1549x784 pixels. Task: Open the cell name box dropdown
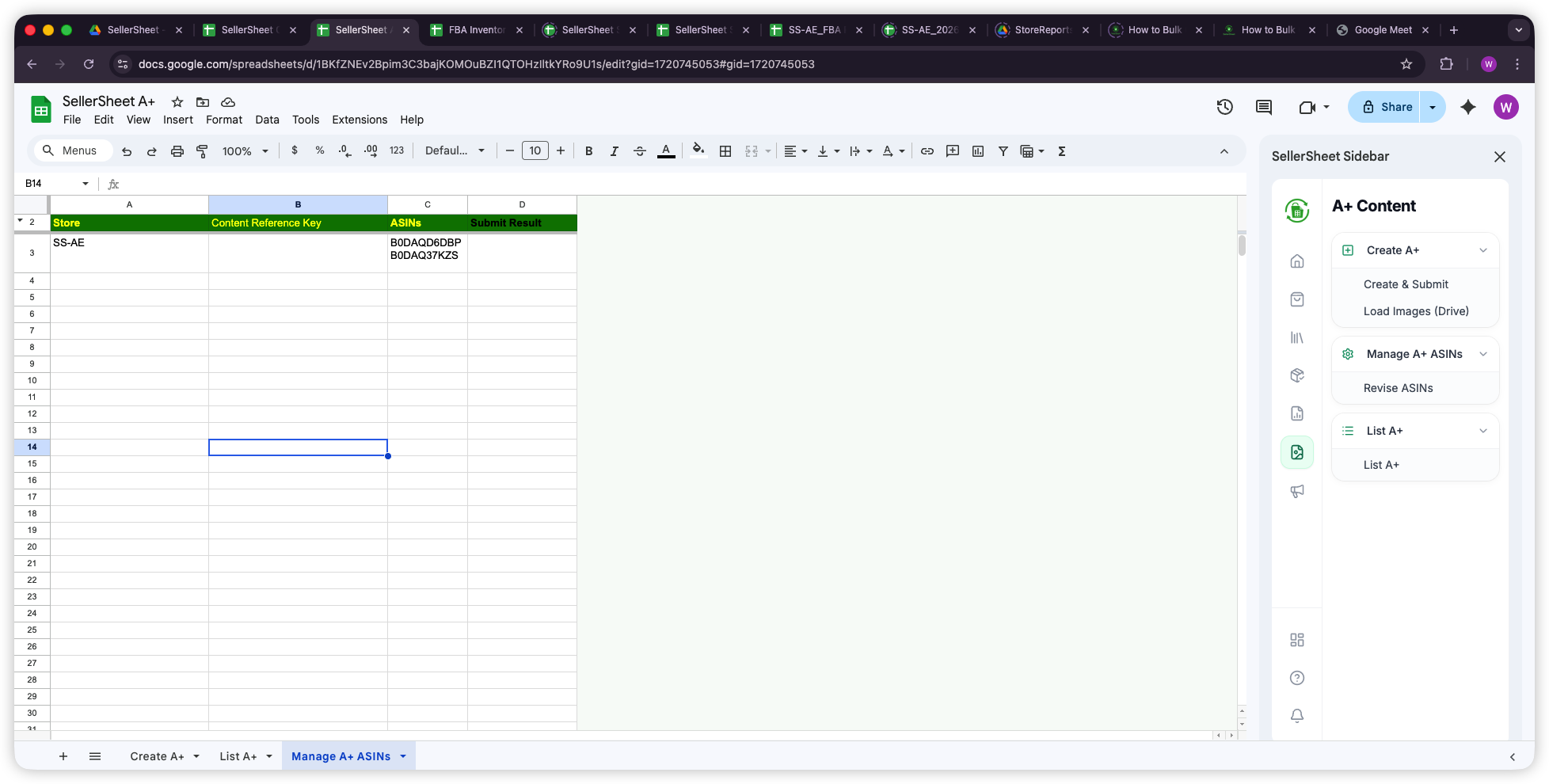[86, 183]
